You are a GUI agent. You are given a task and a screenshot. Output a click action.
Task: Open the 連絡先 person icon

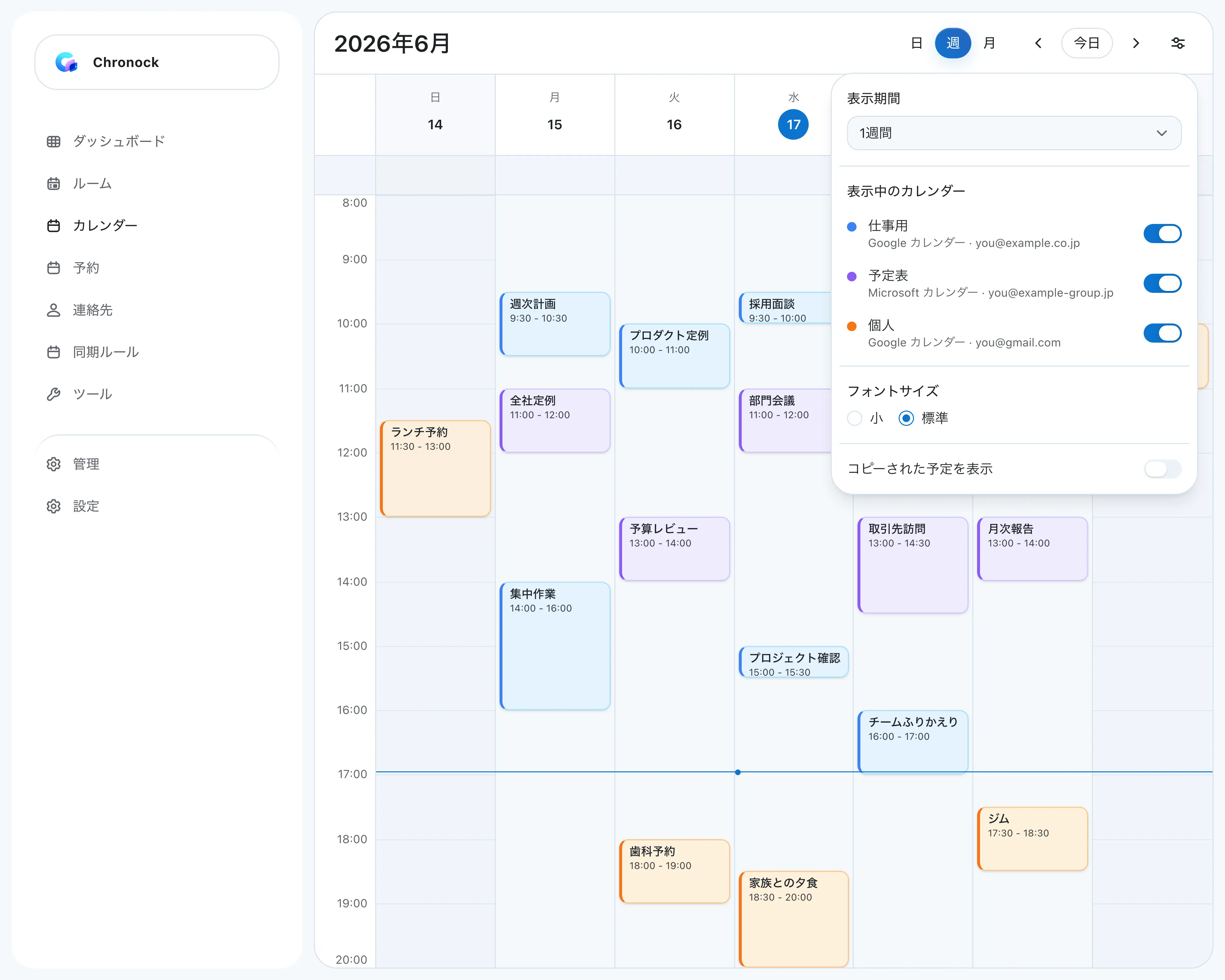pyautogui.click(x=53, y=310)
